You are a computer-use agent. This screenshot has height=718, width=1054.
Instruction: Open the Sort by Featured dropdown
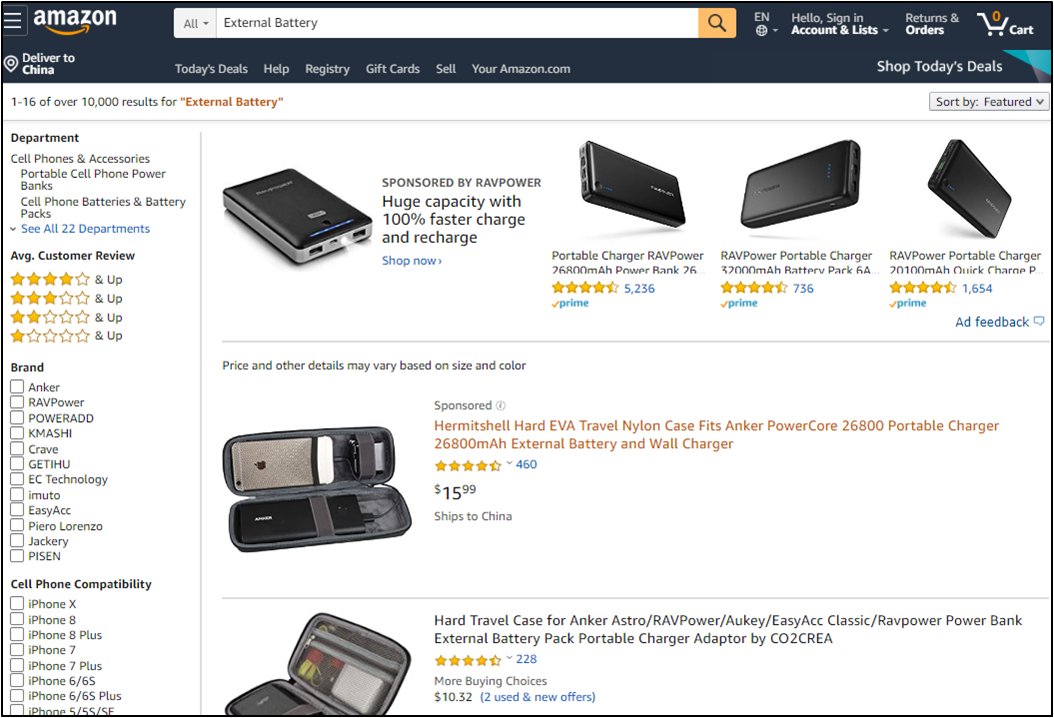pyautogui.click(x=989, y=101)
